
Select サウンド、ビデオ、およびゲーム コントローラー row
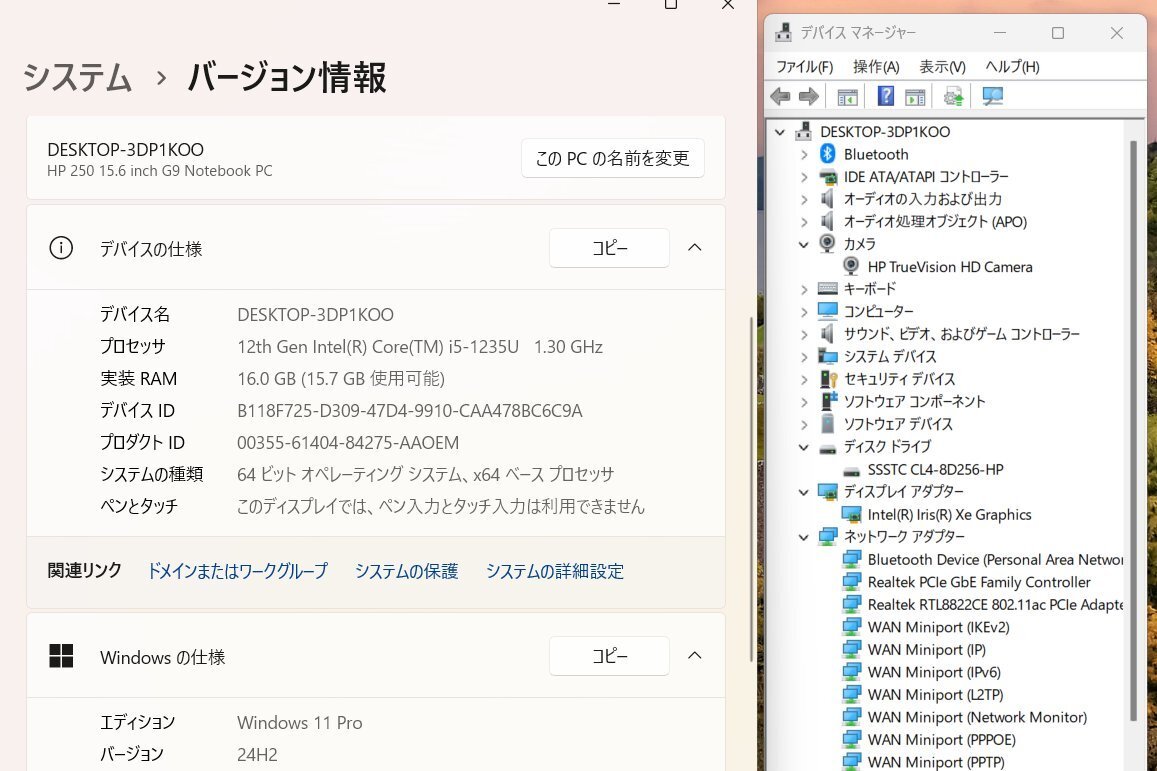pyautogui.click(x=961, y=333)
